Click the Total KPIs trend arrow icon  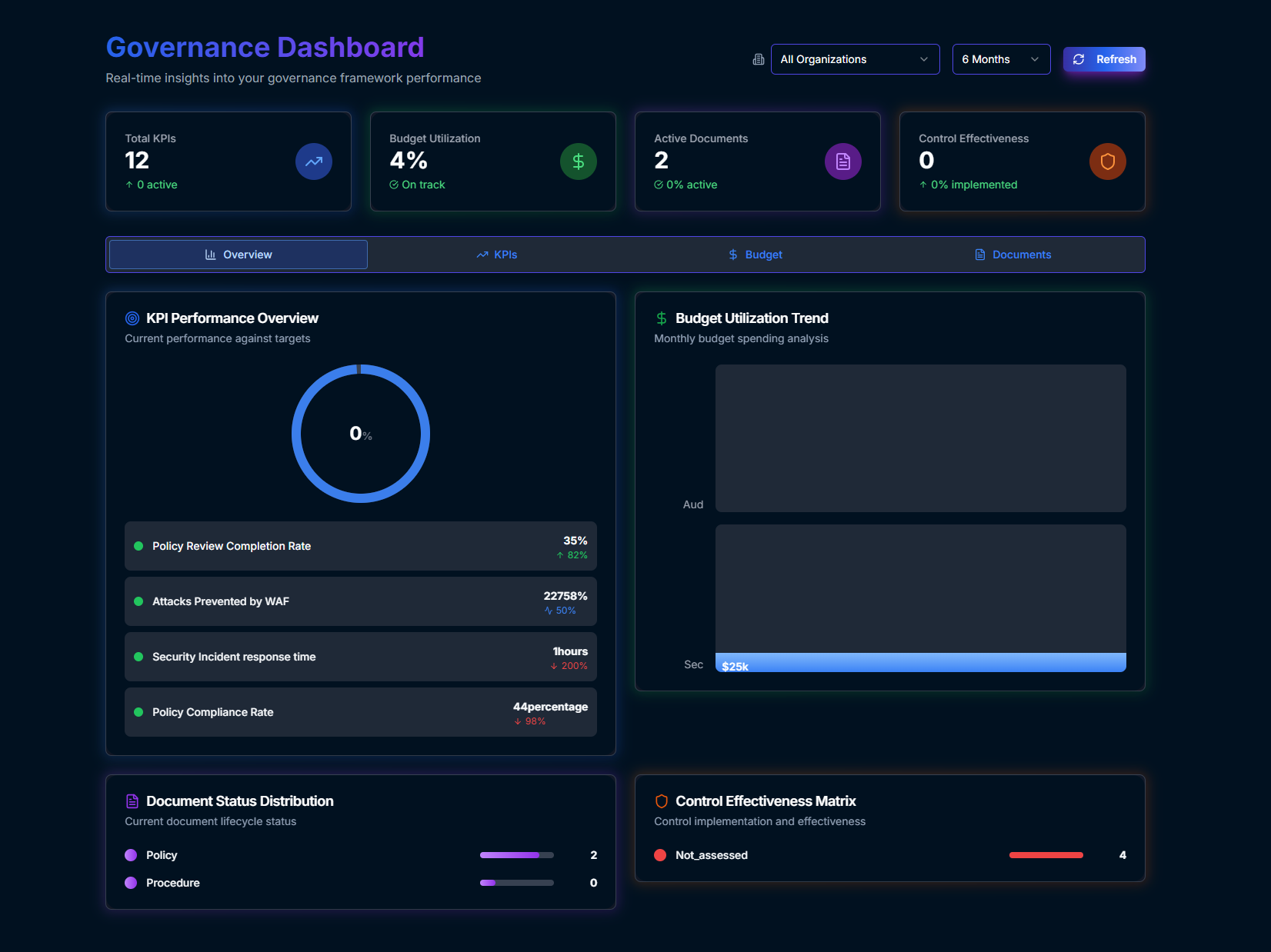coord(314,161)
